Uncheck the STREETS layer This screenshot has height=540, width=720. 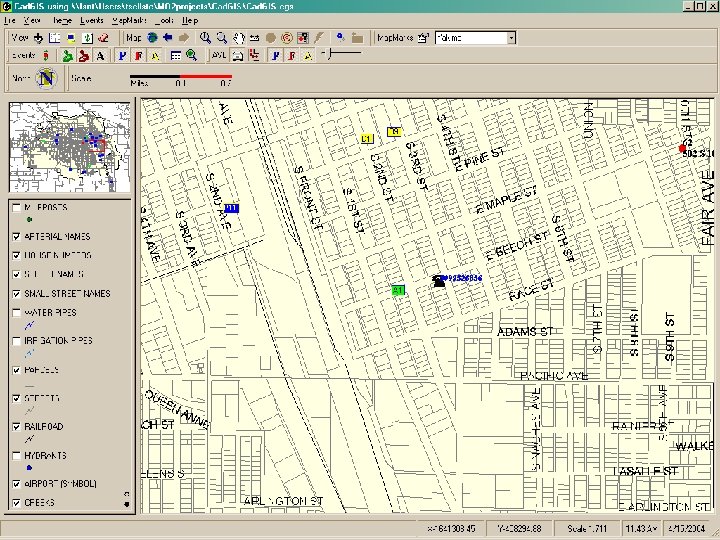pos(17,398)
